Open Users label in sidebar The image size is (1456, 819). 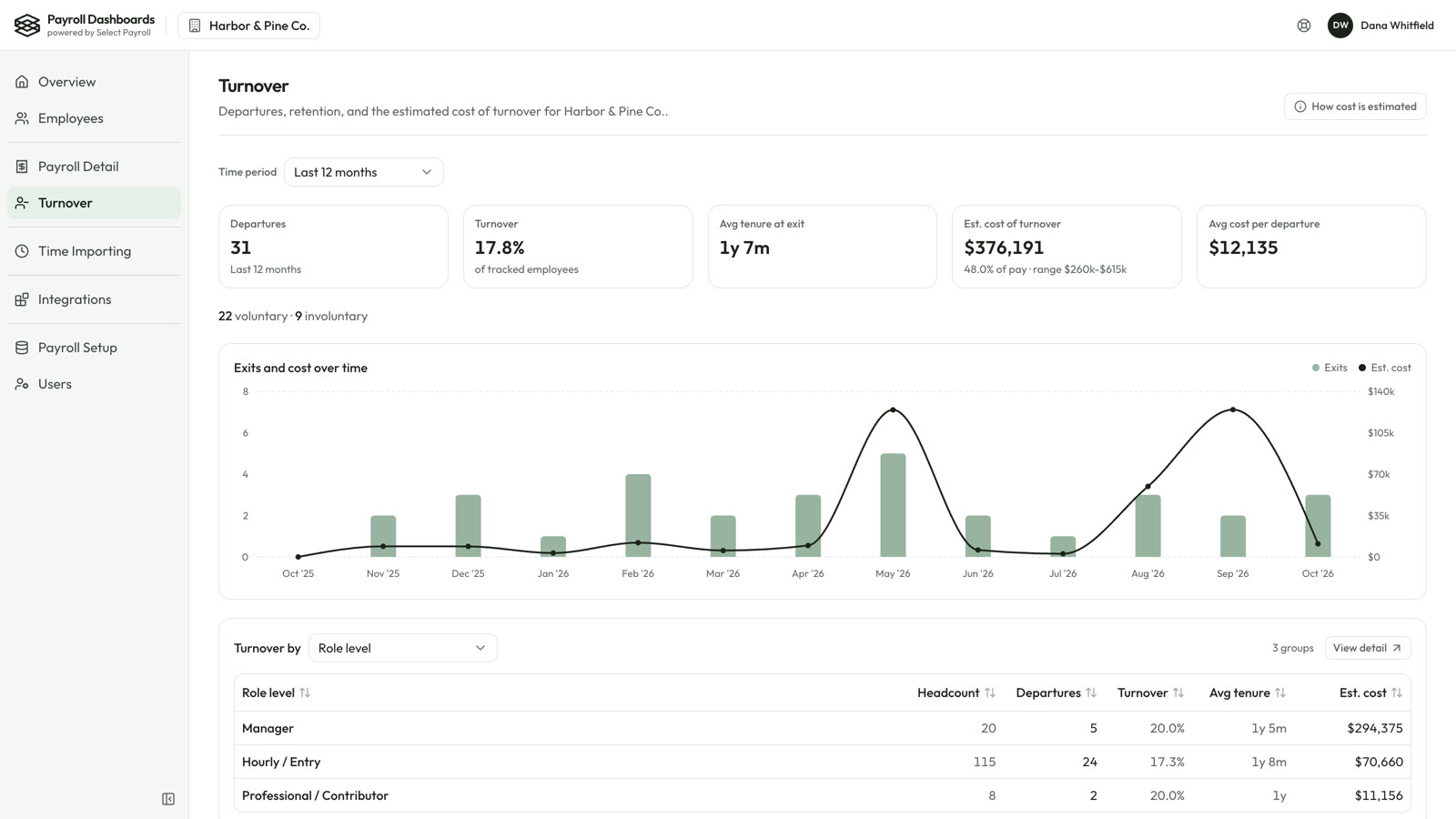55,384
